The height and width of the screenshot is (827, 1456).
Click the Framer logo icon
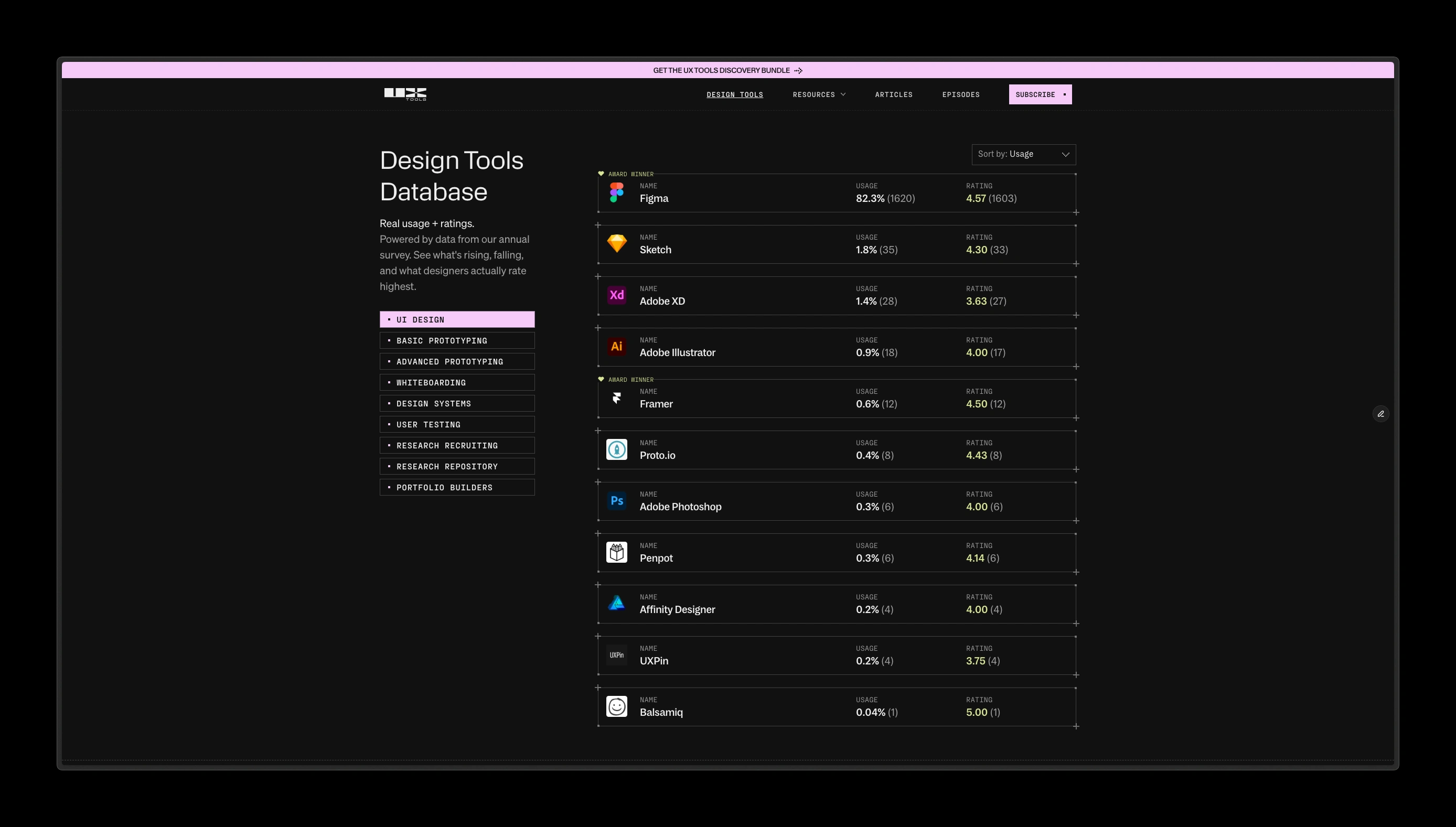point(616,398)
